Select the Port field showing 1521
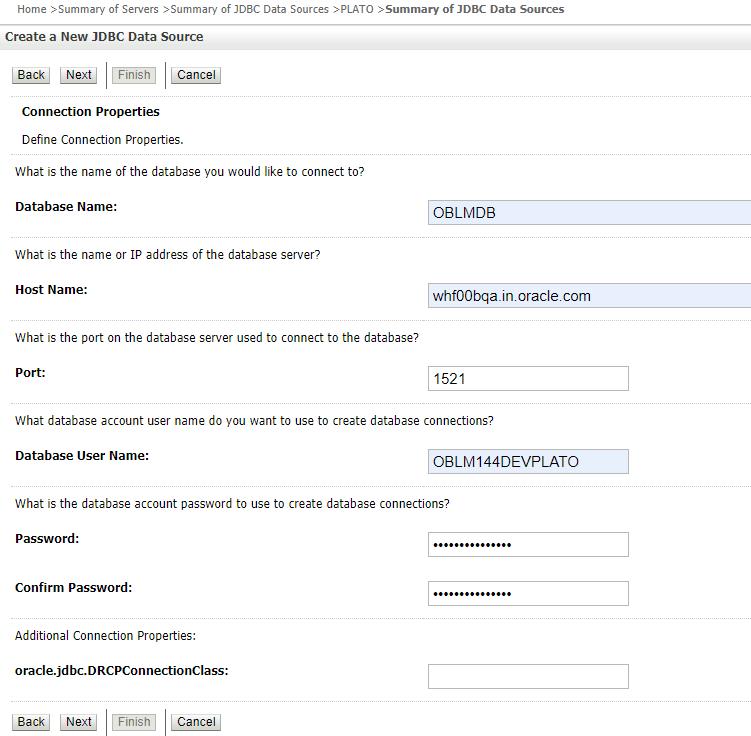Image resolution: width=751 pixels, height=736 pixels. coord(528,379)
